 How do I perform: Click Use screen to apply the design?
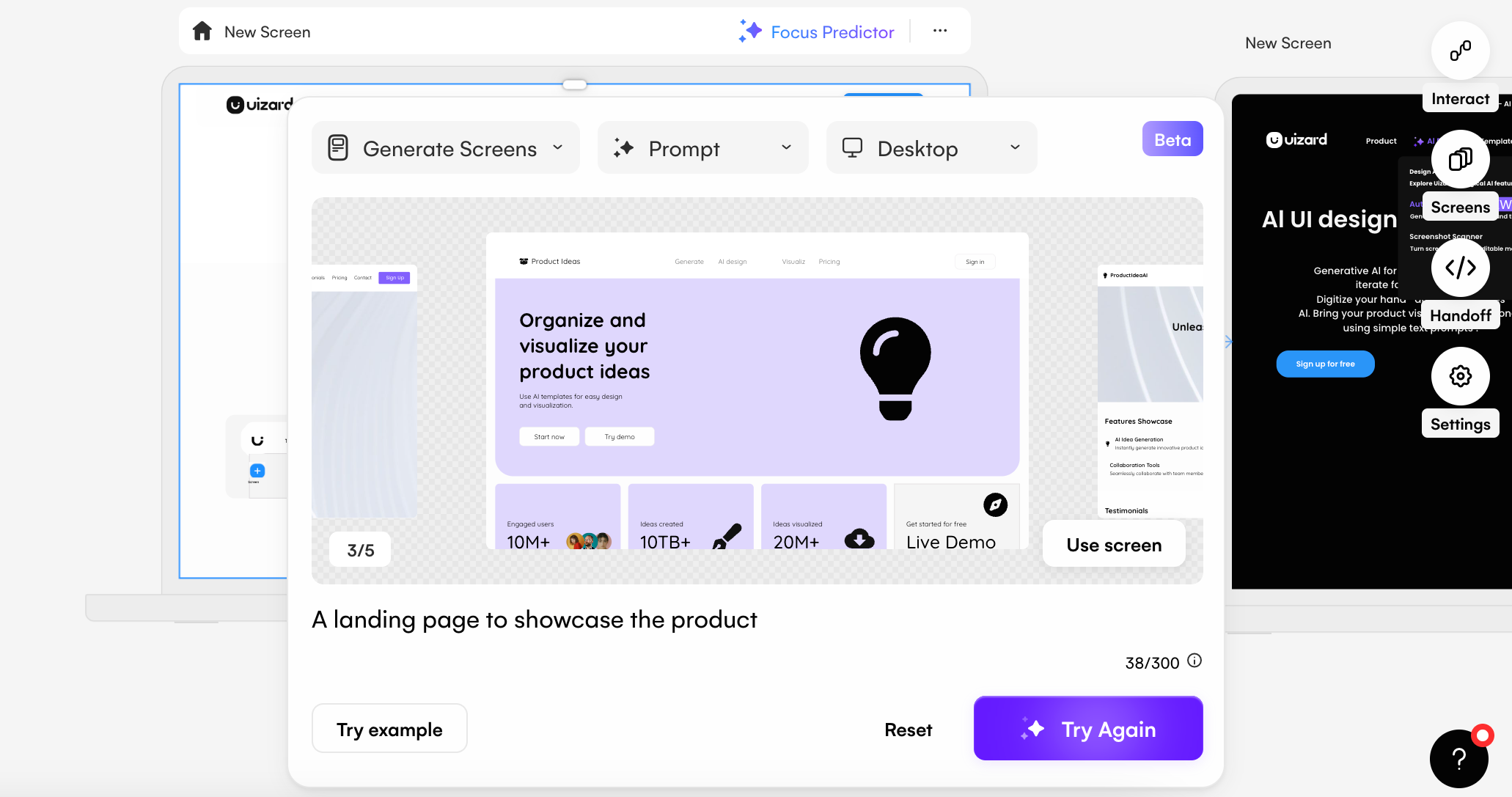[1113, 545]
